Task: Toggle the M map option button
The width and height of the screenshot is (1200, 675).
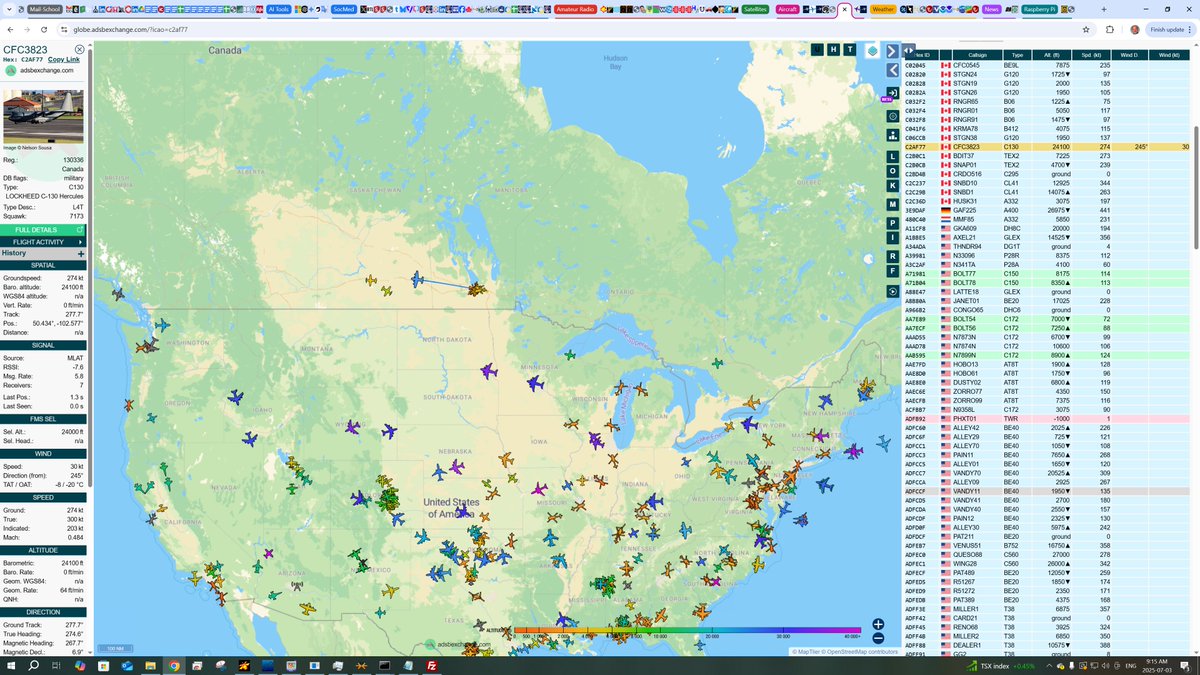Action: pyautogui.click(x=893, y=204)
